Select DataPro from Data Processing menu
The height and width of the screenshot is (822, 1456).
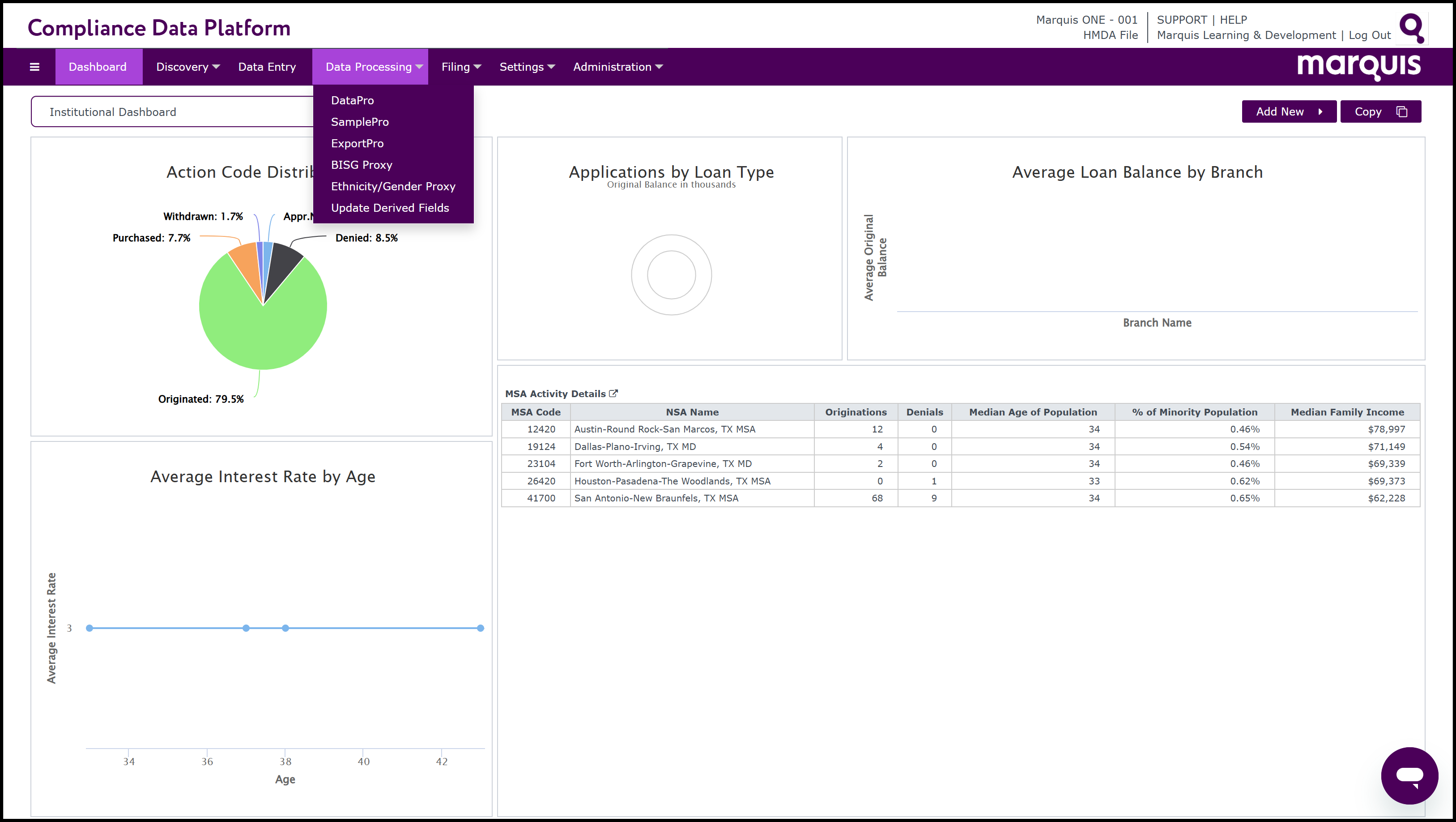352,100
